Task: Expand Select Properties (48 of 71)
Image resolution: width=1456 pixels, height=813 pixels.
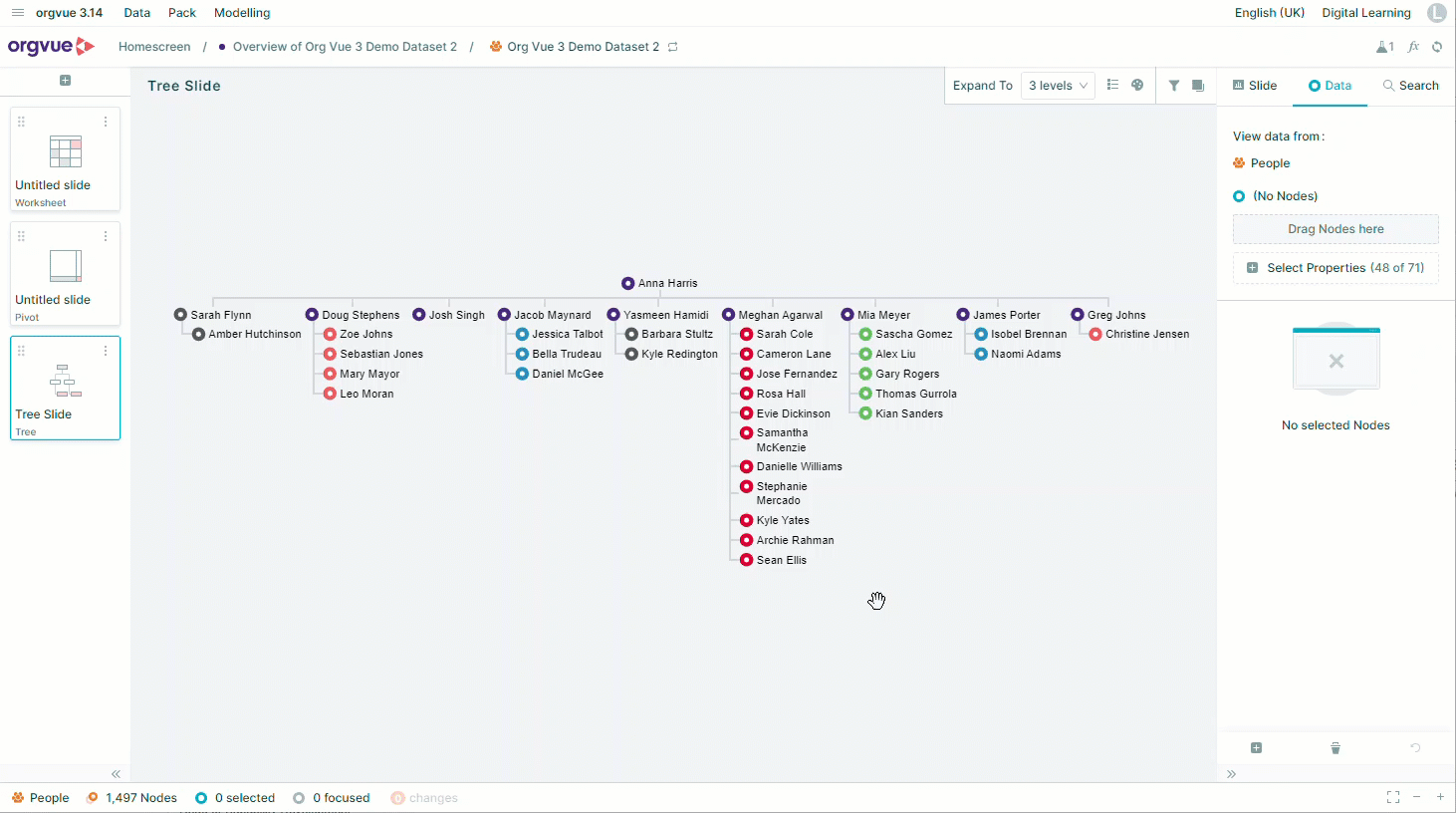Action: pos(1335,268)
